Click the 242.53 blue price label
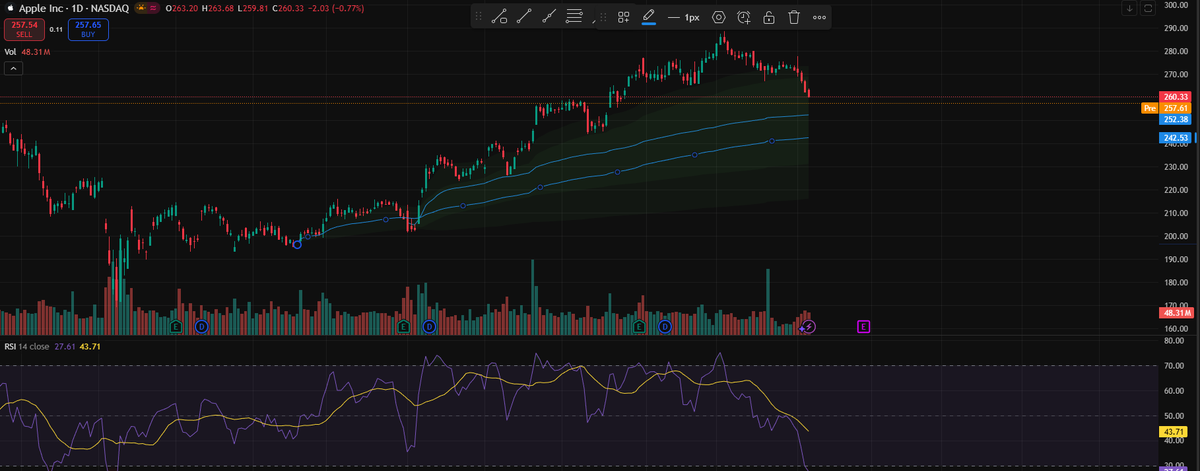Viewport: 1200px width, 471px height. pyautogui.click(x=1176, y=137)
